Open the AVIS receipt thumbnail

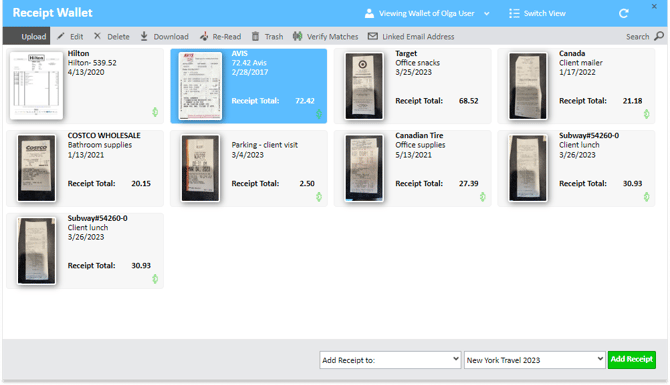tap(200, 86)
